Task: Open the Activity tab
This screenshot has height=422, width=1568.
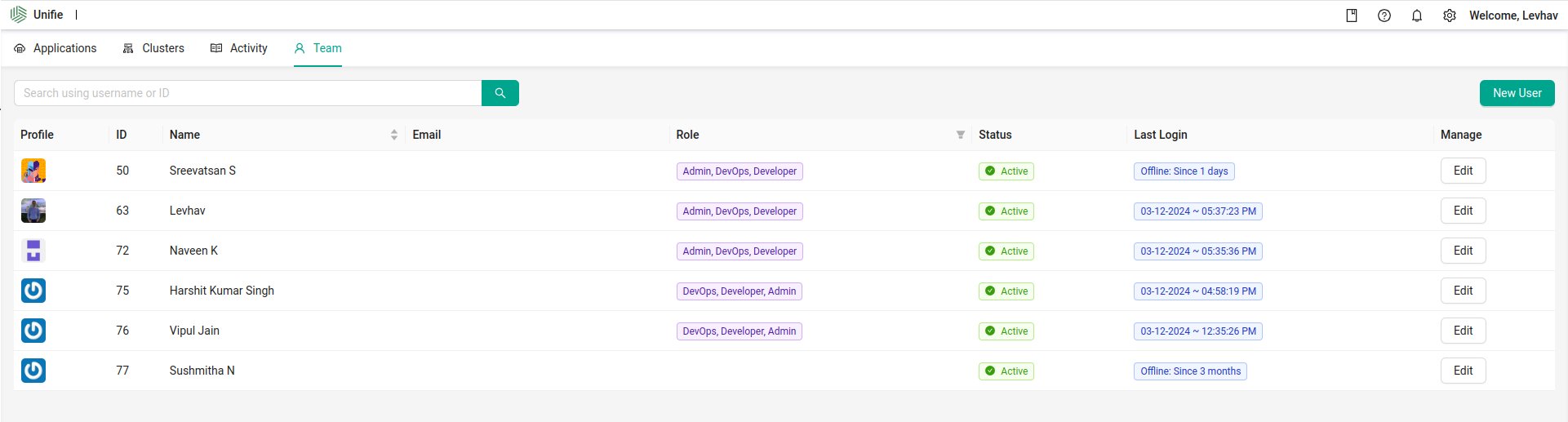Action: 239,48
